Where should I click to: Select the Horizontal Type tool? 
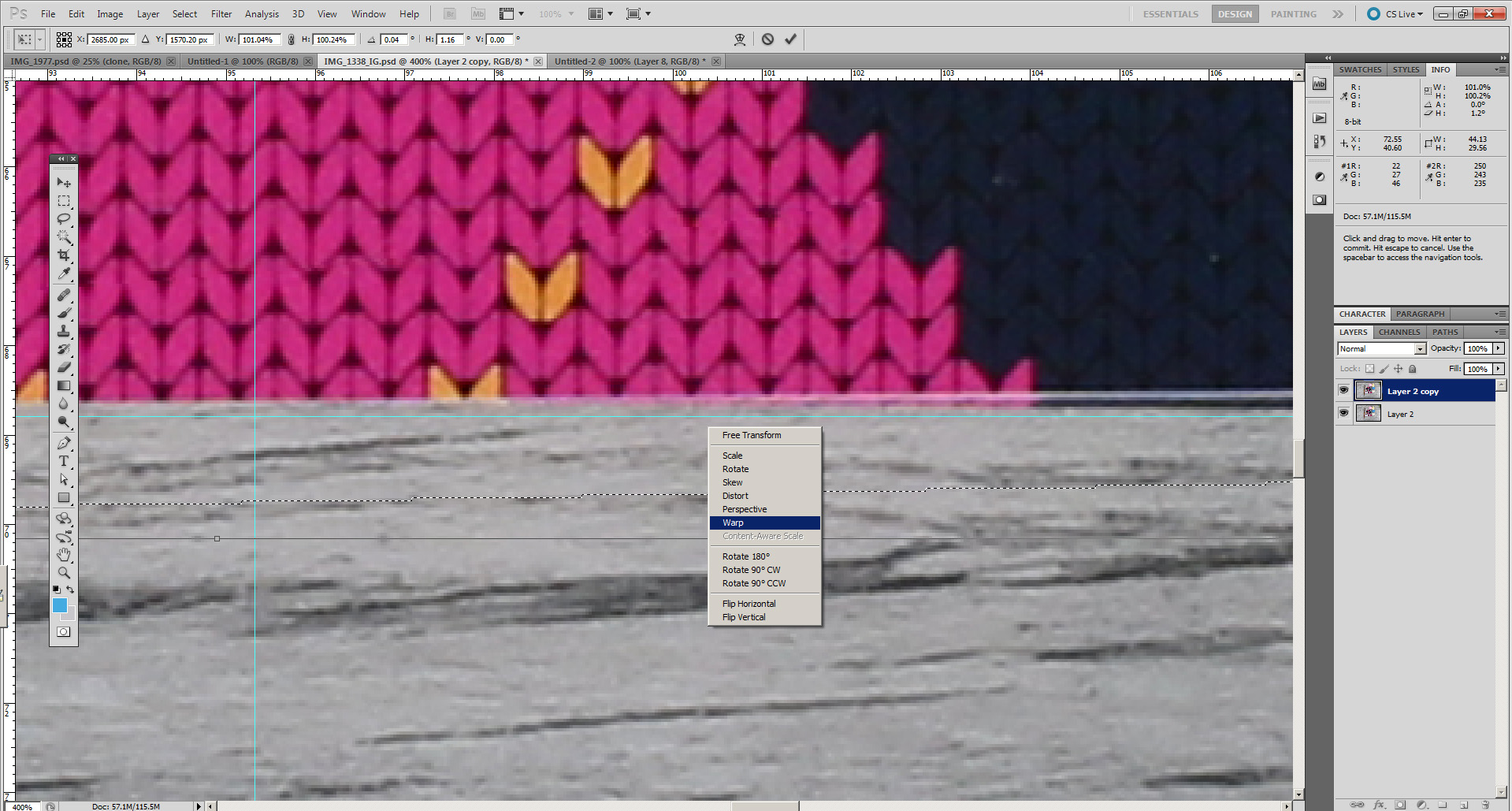64,461
